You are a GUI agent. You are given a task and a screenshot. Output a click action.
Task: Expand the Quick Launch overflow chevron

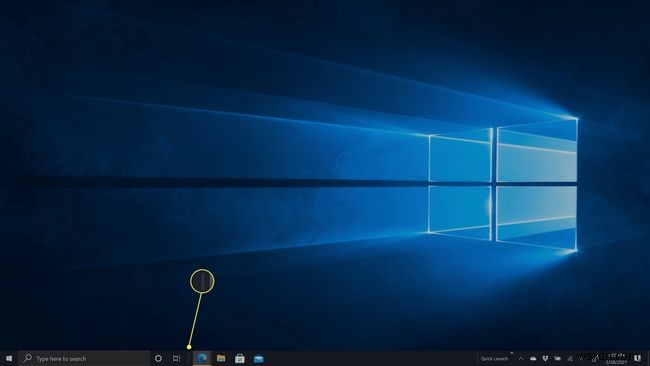pos(512,354)
